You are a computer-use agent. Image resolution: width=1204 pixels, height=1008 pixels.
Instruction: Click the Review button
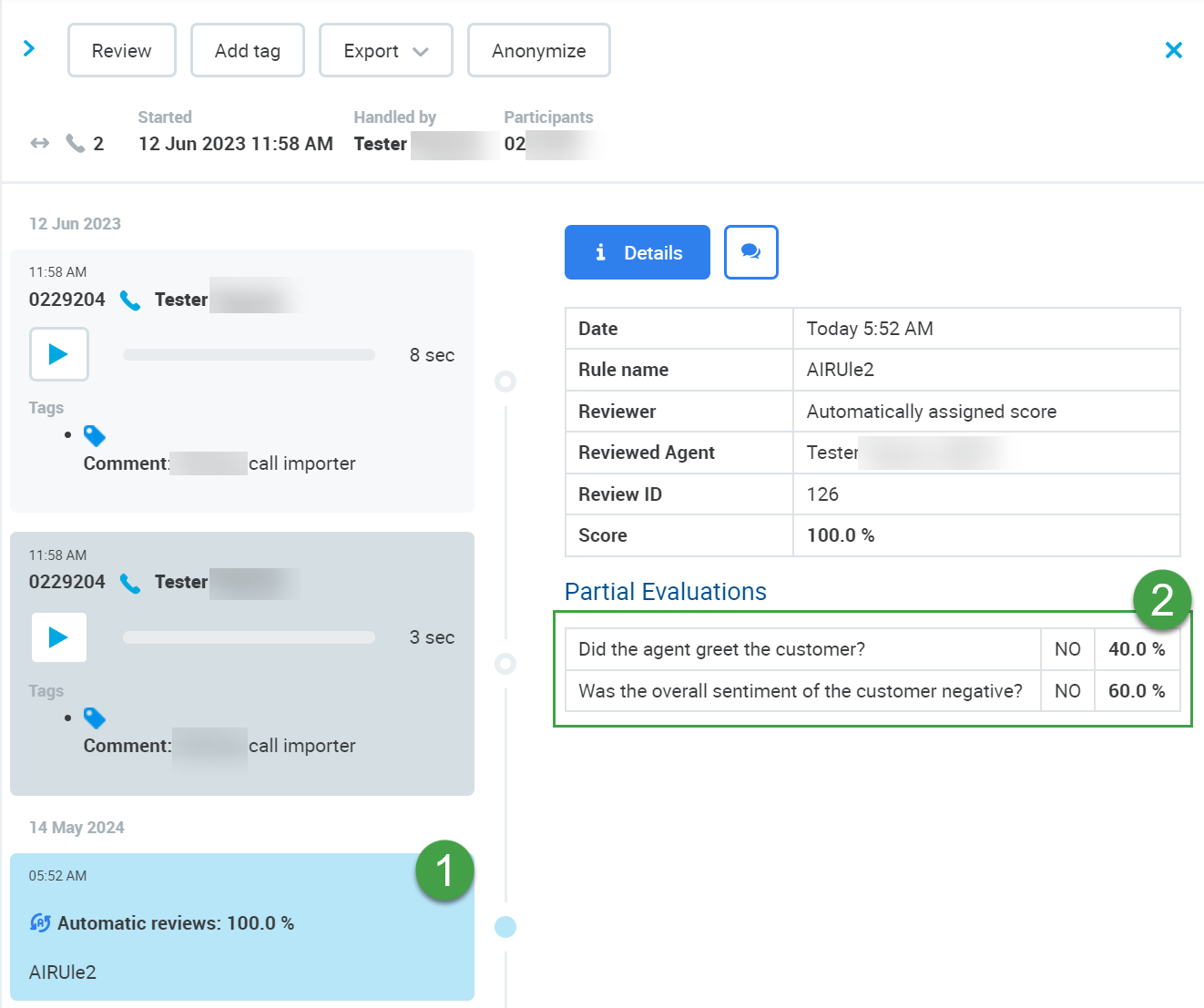[122, 51]
